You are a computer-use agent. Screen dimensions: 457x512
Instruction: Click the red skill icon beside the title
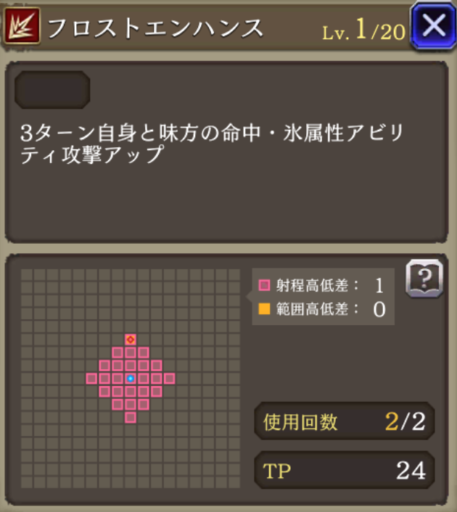pos(22,26)
